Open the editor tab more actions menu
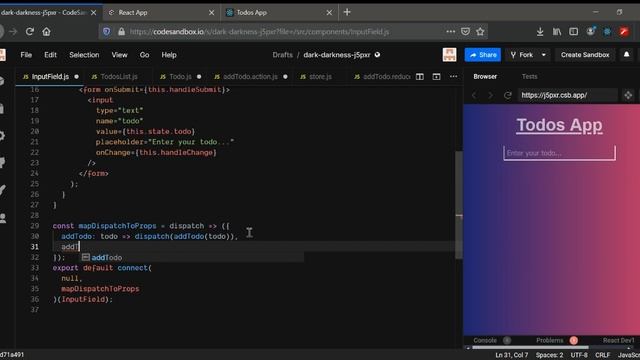The image size is (640, 360). point(453,77)
